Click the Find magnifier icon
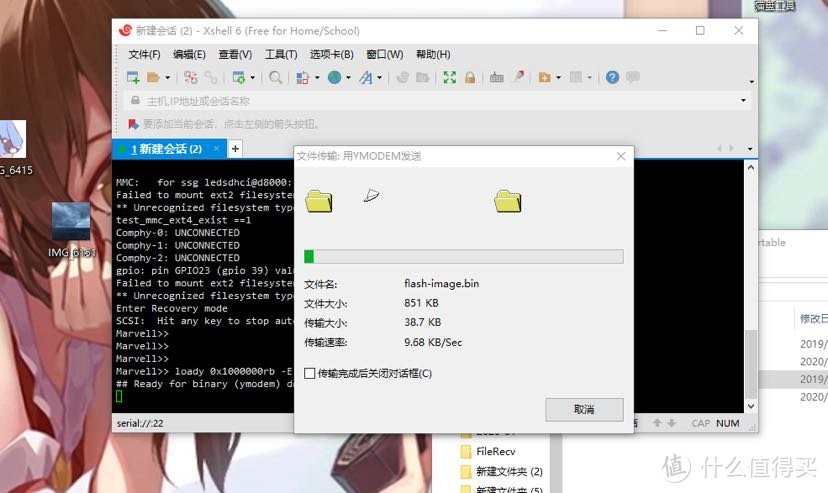 [275, 78]
